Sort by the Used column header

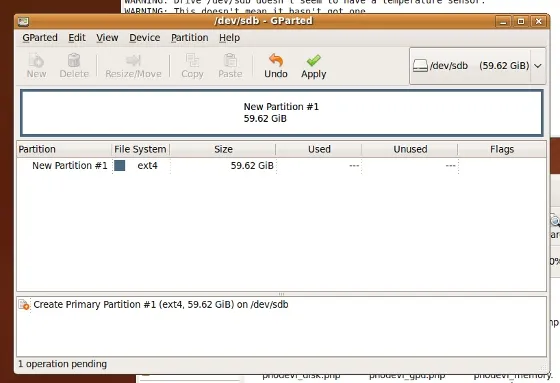[x=319, y=149]
